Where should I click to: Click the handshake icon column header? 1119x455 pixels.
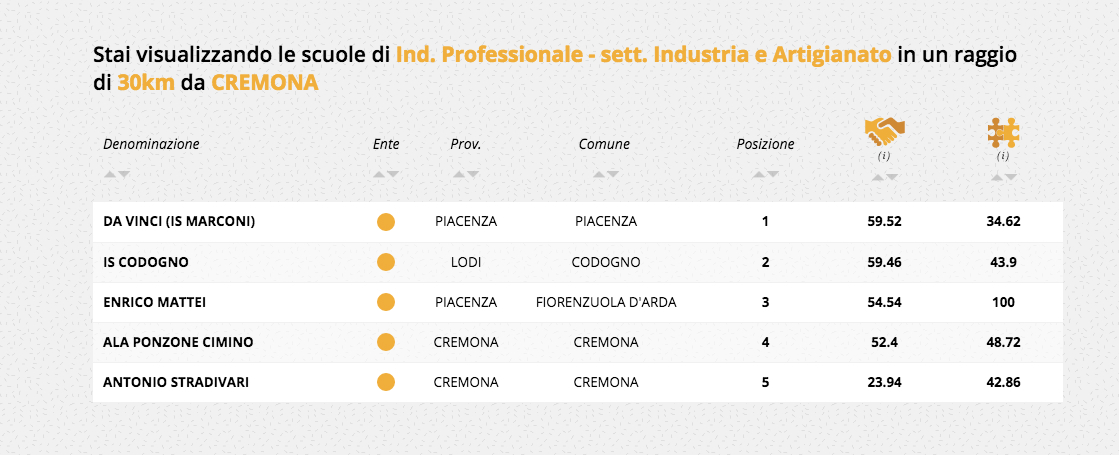click(884, 131)
